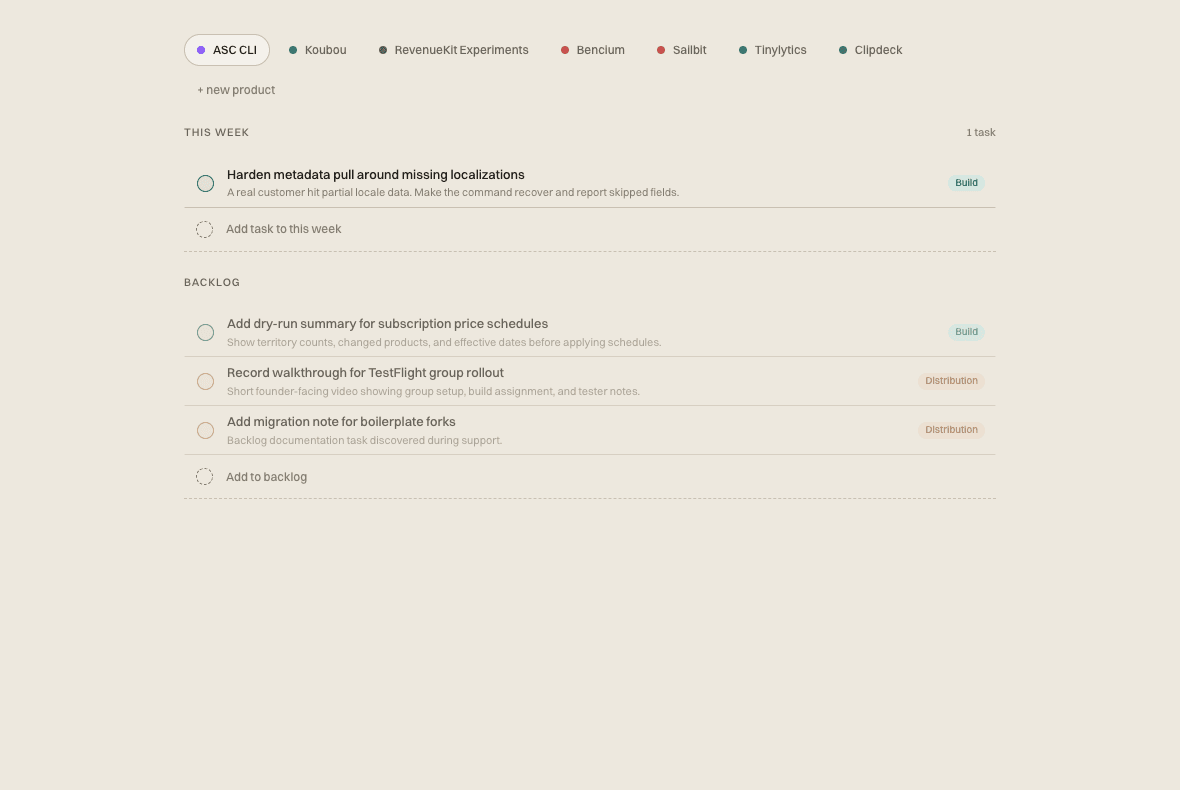Click the THIS WEEK section heading

pyautogui.click(x=217, y=132)
